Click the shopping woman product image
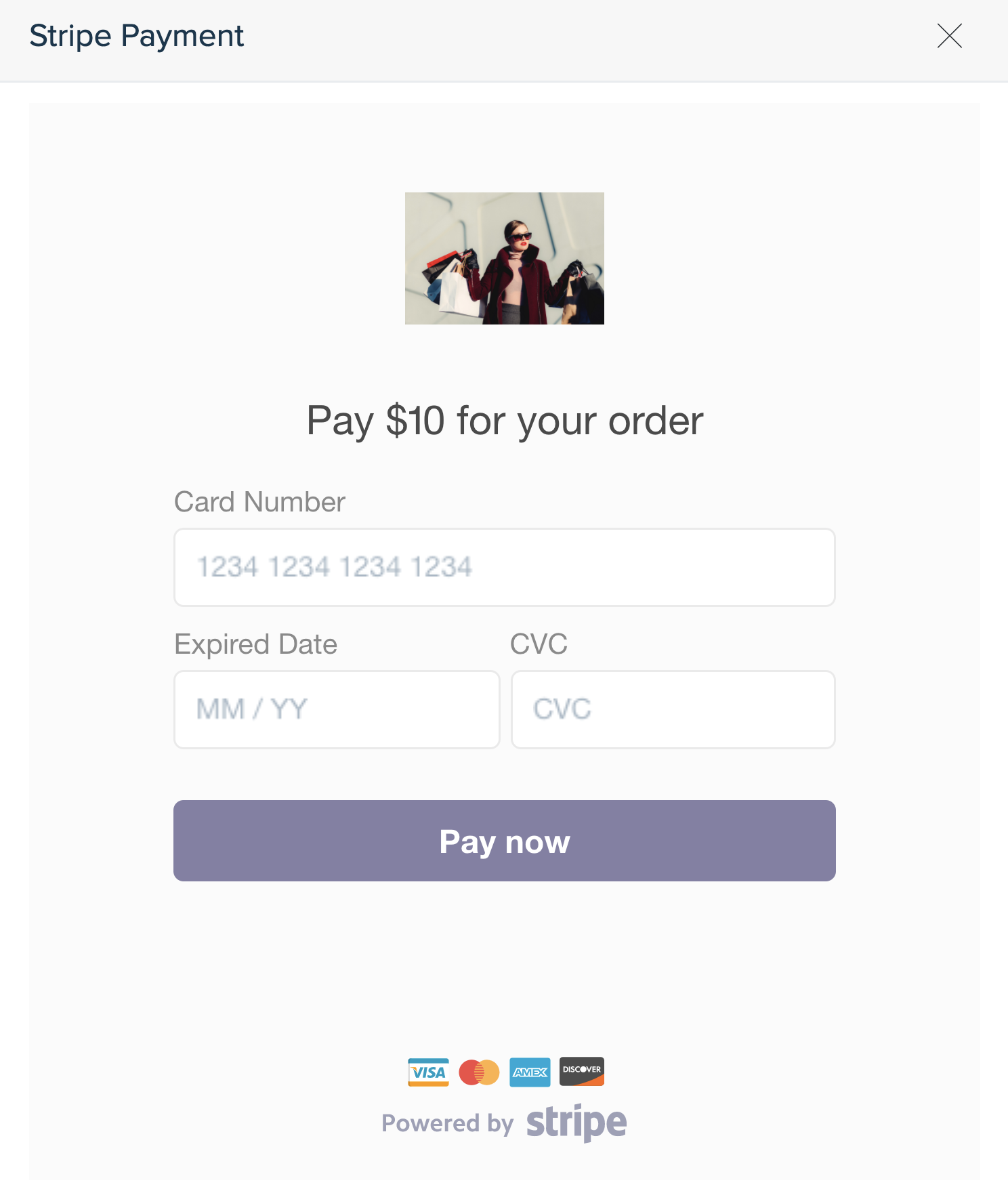 click(x=505, y=258)
